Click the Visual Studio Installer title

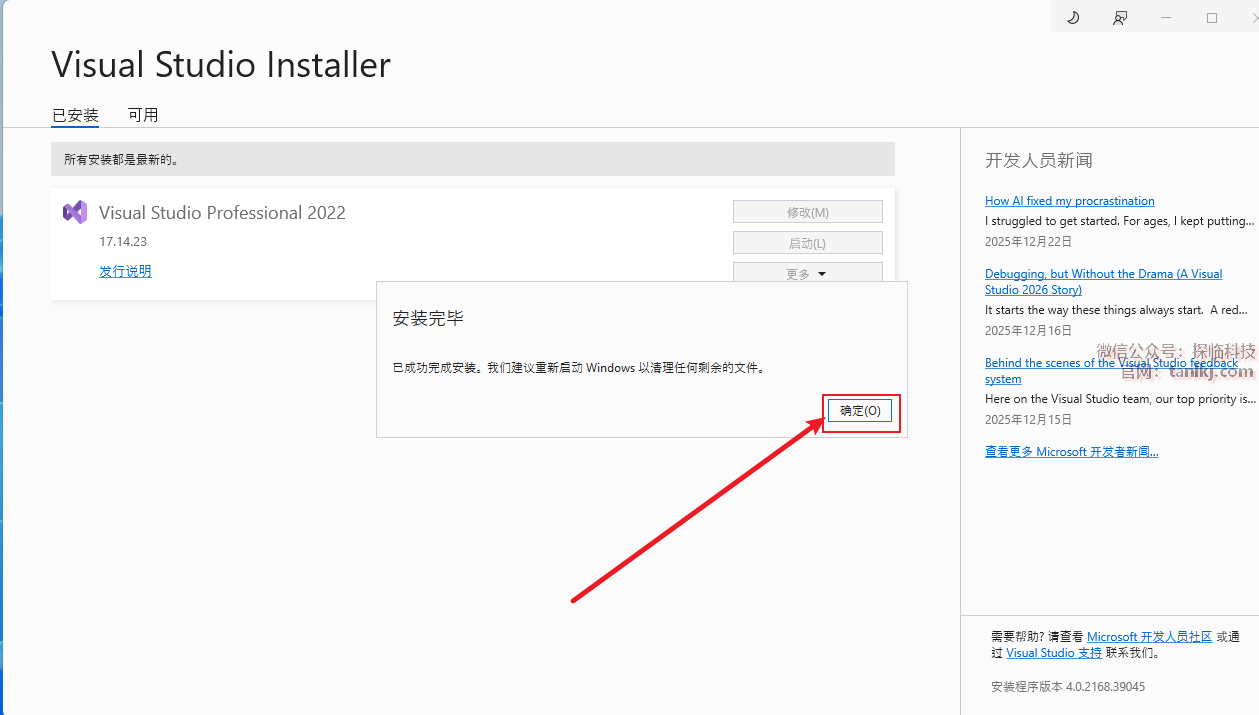221,65
